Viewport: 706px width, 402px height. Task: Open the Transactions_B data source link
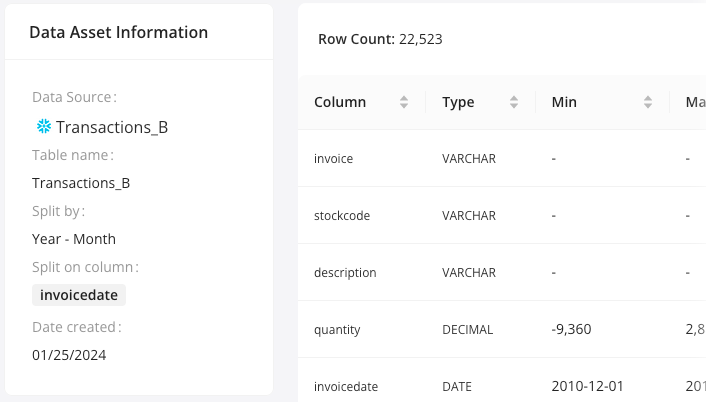tap(112, 127)
